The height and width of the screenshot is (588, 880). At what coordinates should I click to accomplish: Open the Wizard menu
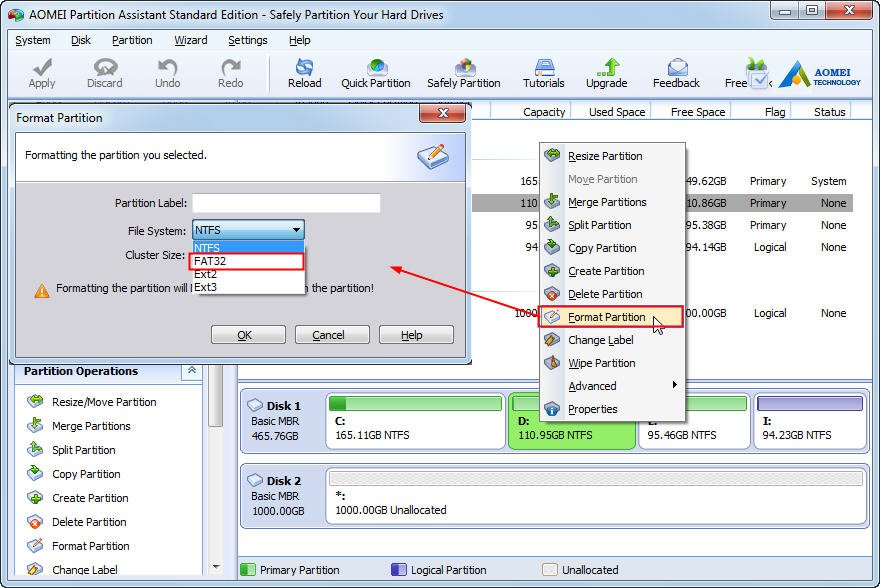click(191, 40)
